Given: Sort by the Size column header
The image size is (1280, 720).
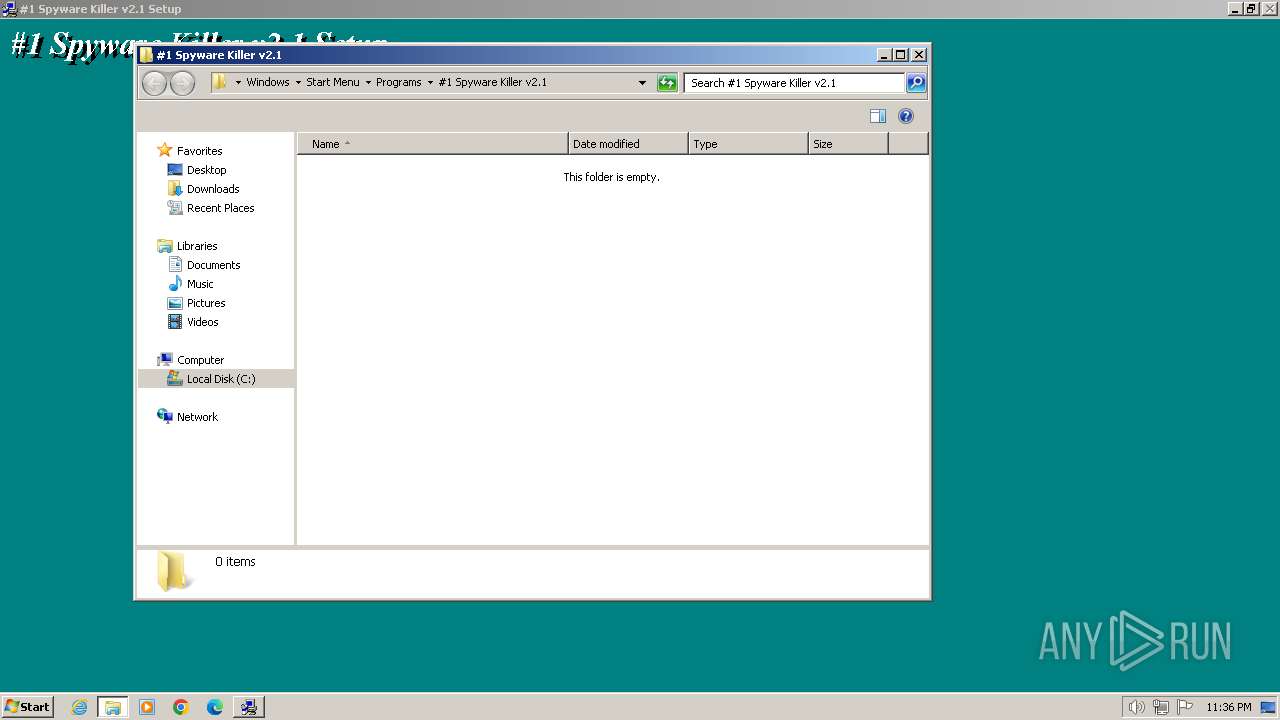Looking at the screenshot, I should coord(848,144).
